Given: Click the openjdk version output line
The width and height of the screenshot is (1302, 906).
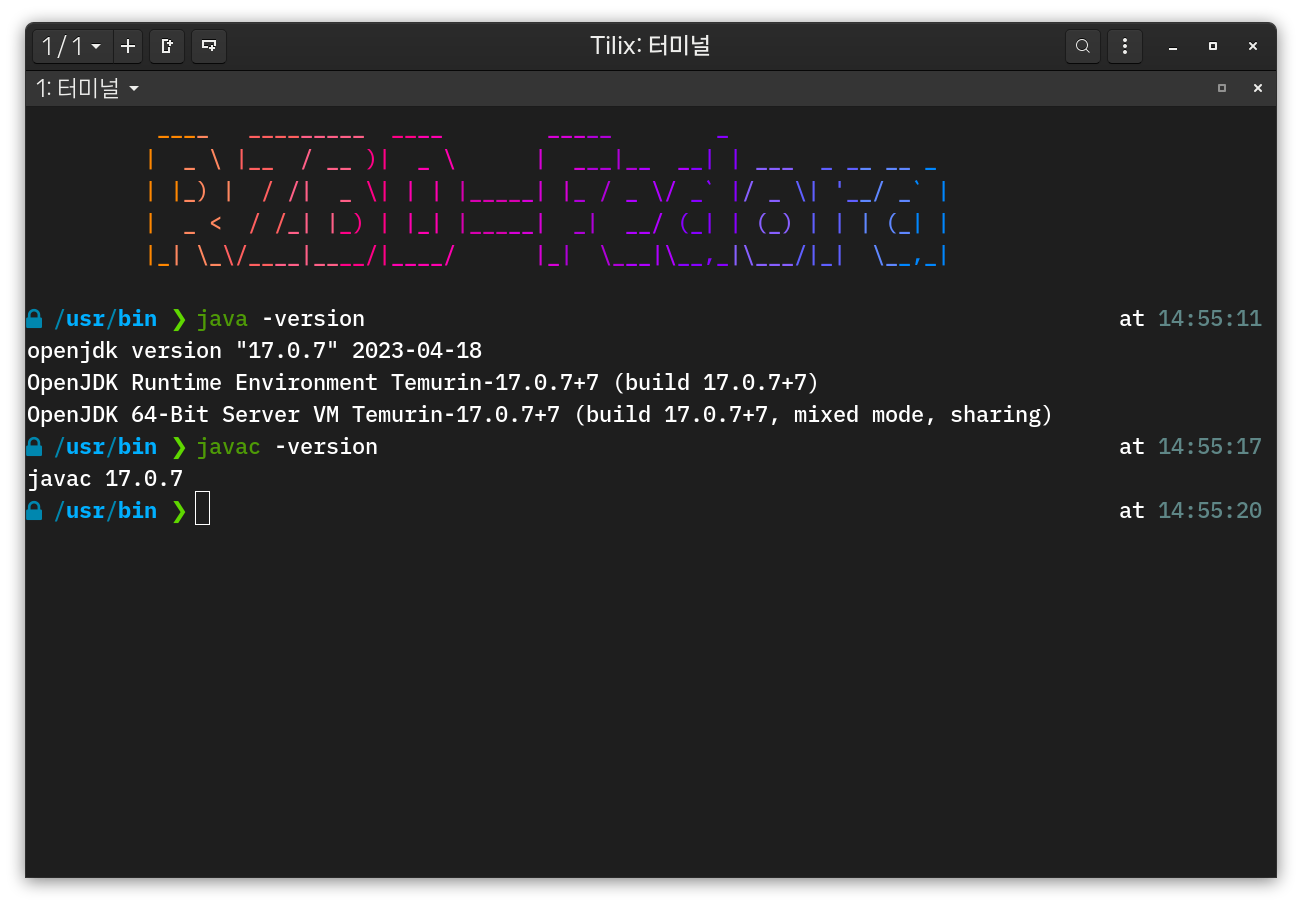Looking at the screenshot, I should pyautogui.click(x=254, y=350).
